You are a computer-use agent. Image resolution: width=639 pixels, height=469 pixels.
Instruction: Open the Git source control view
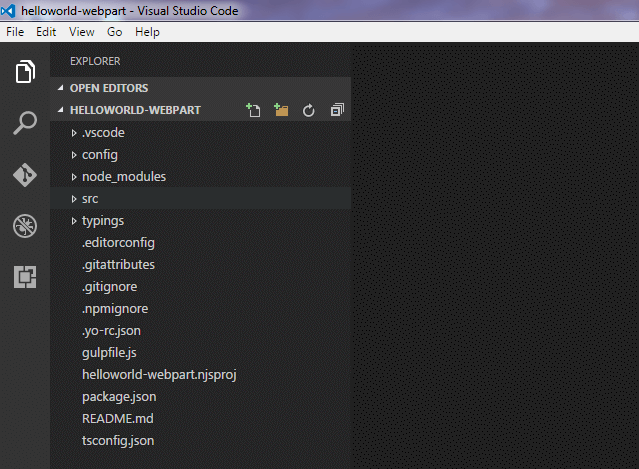coord(25,175)
